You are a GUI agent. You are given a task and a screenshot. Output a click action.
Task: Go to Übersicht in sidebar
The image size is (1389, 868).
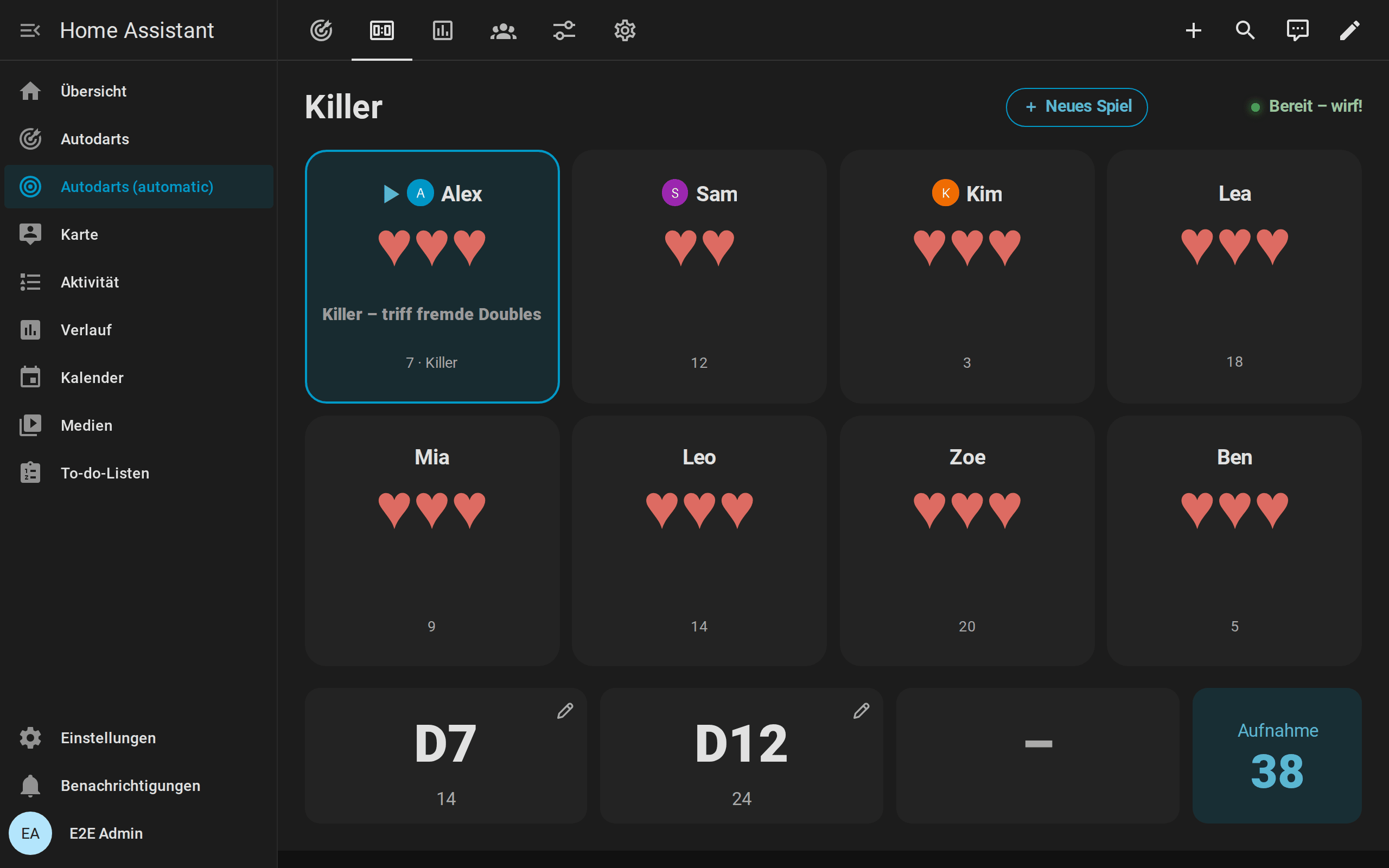[x=139, y=91]
